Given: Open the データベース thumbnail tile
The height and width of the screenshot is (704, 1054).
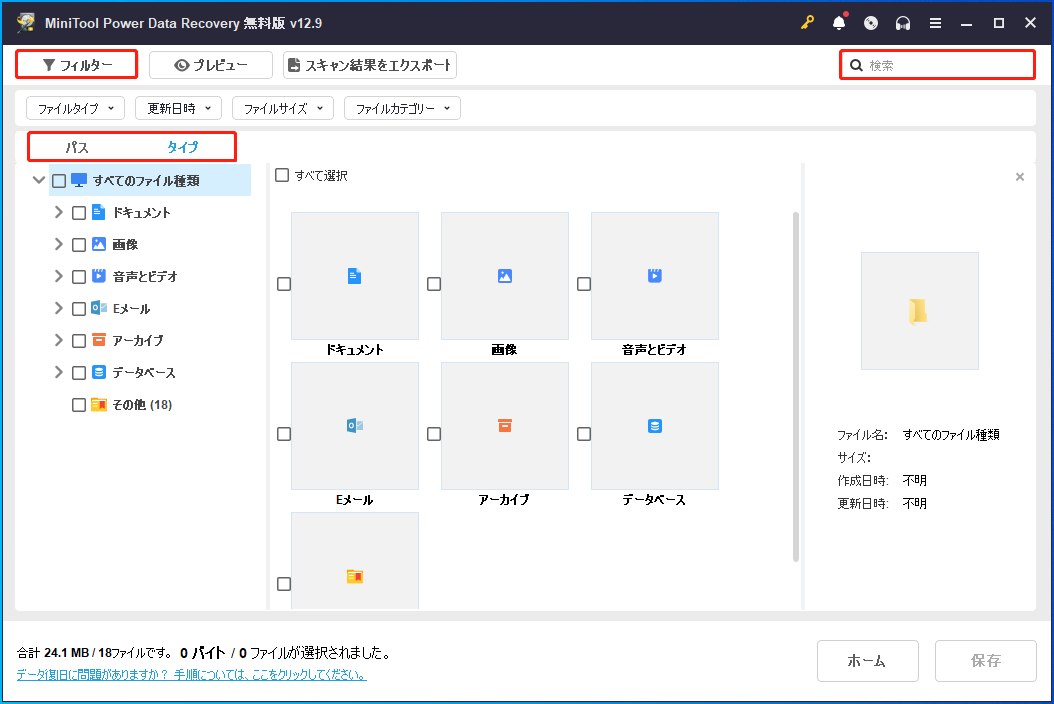Looking at the screenshot, I should pyautogui.click(x=655, y=426).
